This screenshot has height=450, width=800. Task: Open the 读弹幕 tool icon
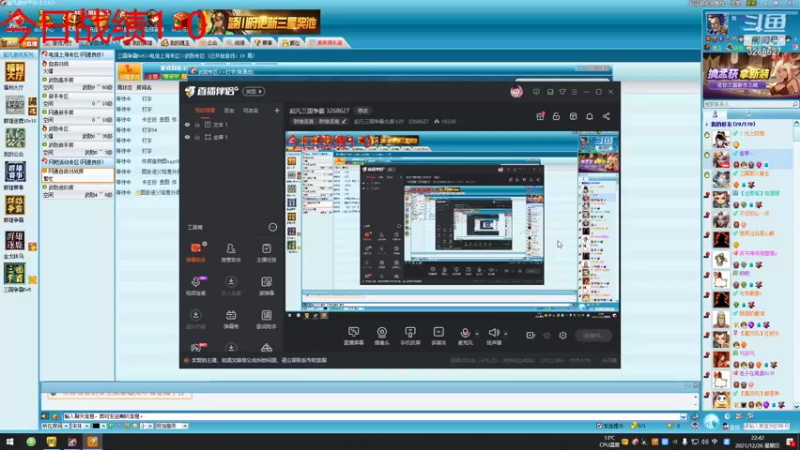[x=266, y=286]
